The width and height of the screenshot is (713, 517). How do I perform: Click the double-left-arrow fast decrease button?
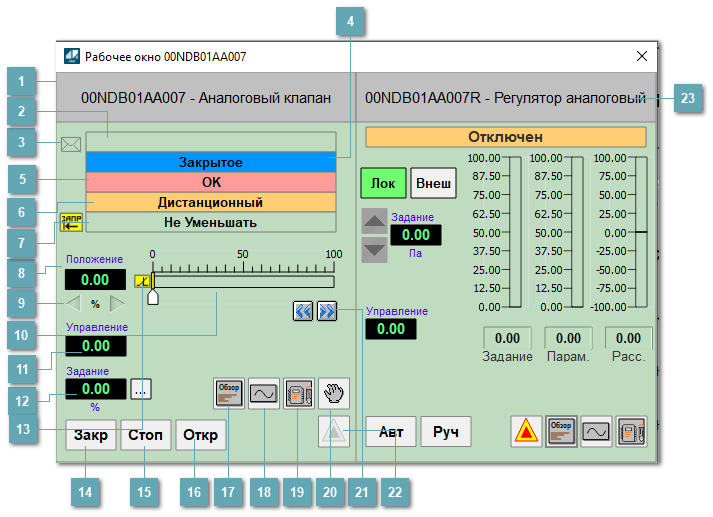pyautogui.click(x=303, y=311)
